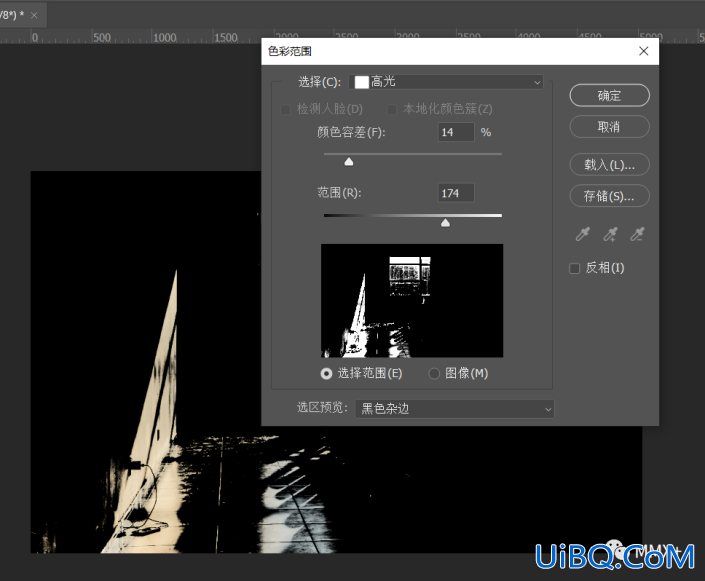Click 确定 to confirm color range
705x581 pixels.
pyautogui.click(x=609, y=95)
